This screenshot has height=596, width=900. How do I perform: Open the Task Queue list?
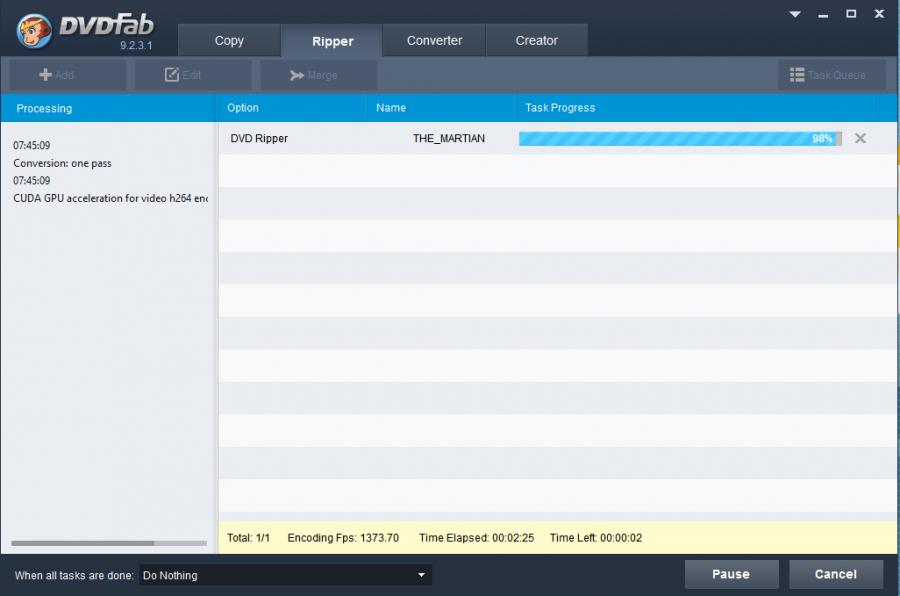(x=831, y=75)
